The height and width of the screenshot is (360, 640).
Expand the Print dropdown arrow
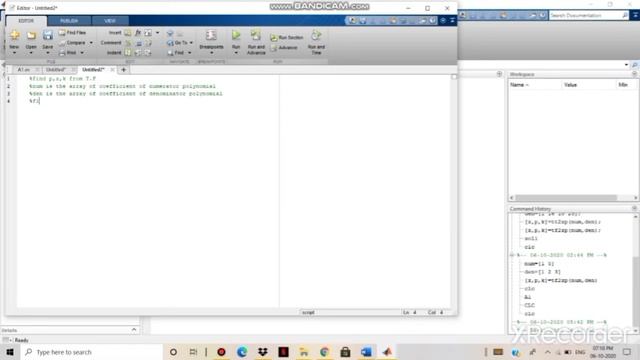(x=82, y=53)
